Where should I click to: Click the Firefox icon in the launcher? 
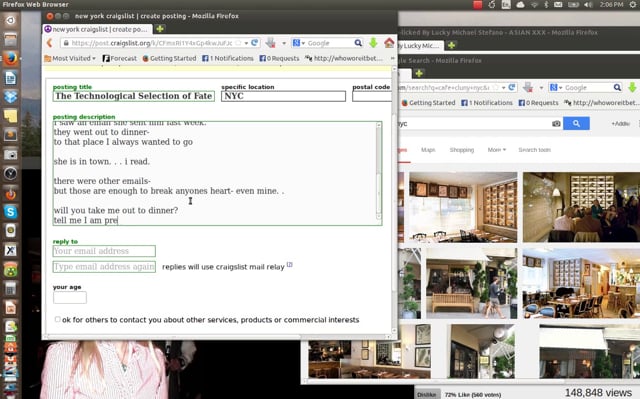(11, 59)
